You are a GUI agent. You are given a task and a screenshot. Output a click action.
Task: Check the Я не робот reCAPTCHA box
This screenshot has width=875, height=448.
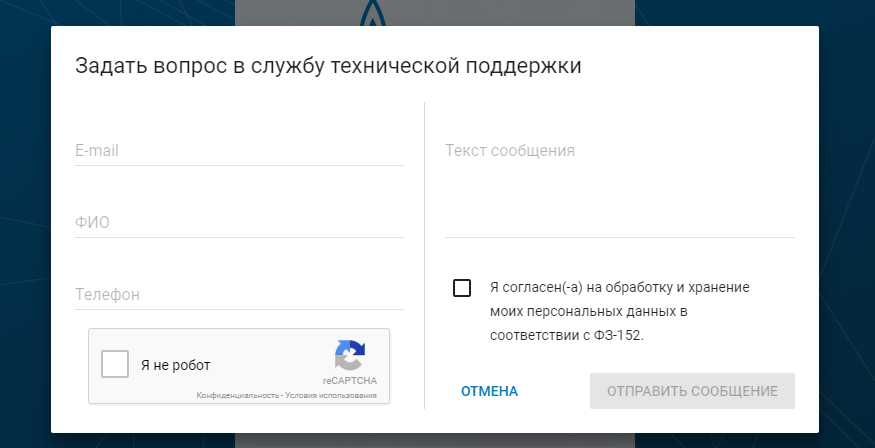[x=115, y=364]
